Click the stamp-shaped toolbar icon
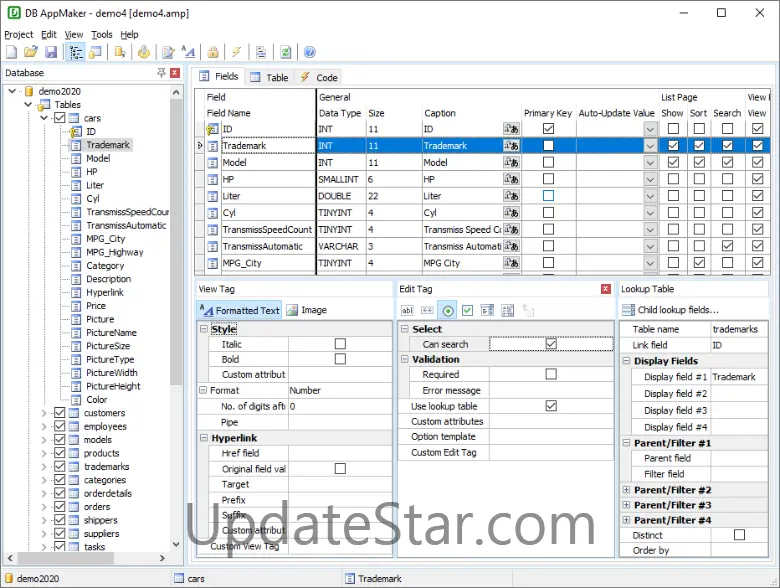This screenshot has width=780, height=588. (144, 52)
